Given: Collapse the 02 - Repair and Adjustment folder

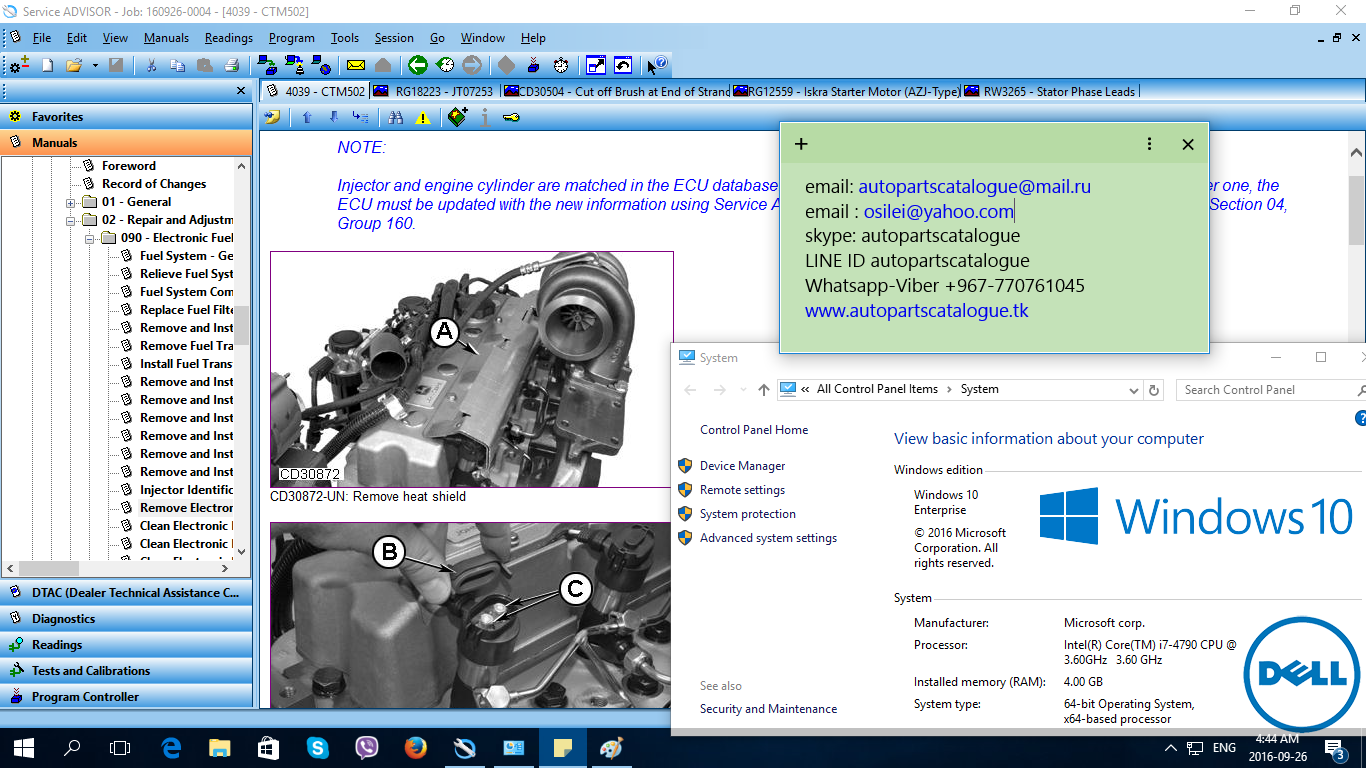Looking at the screenshot, I should click(x=71, y=221).
